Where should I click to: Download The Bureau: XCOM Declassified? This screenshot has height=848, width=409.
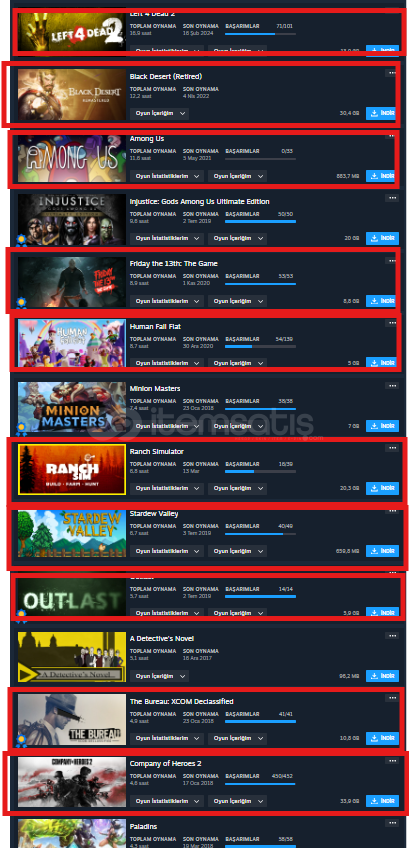[x=382, y=738]
